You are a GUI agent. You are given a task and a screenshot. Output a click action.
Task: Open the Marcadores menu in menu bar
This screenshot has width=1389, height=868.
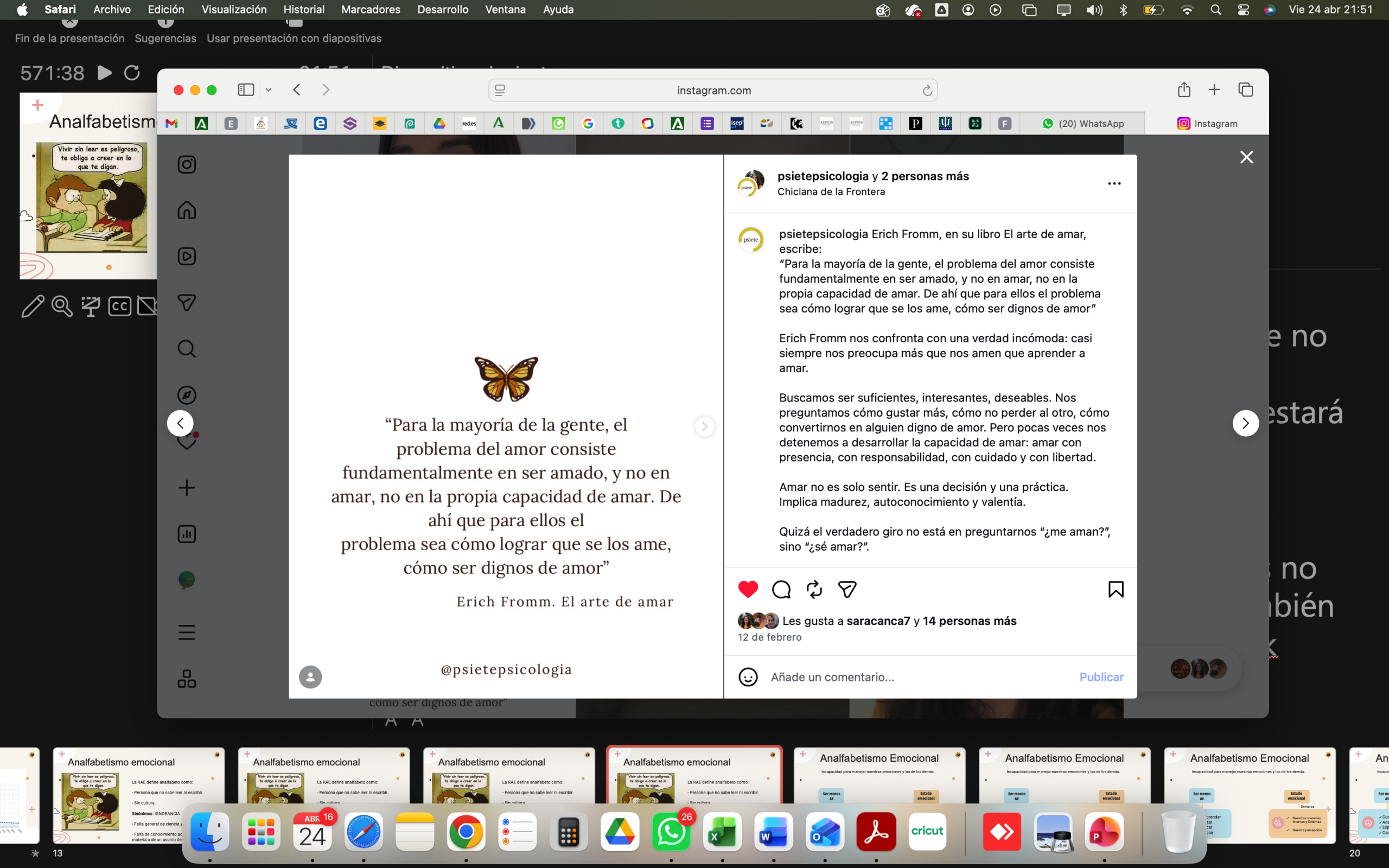(x=371, y=9)
